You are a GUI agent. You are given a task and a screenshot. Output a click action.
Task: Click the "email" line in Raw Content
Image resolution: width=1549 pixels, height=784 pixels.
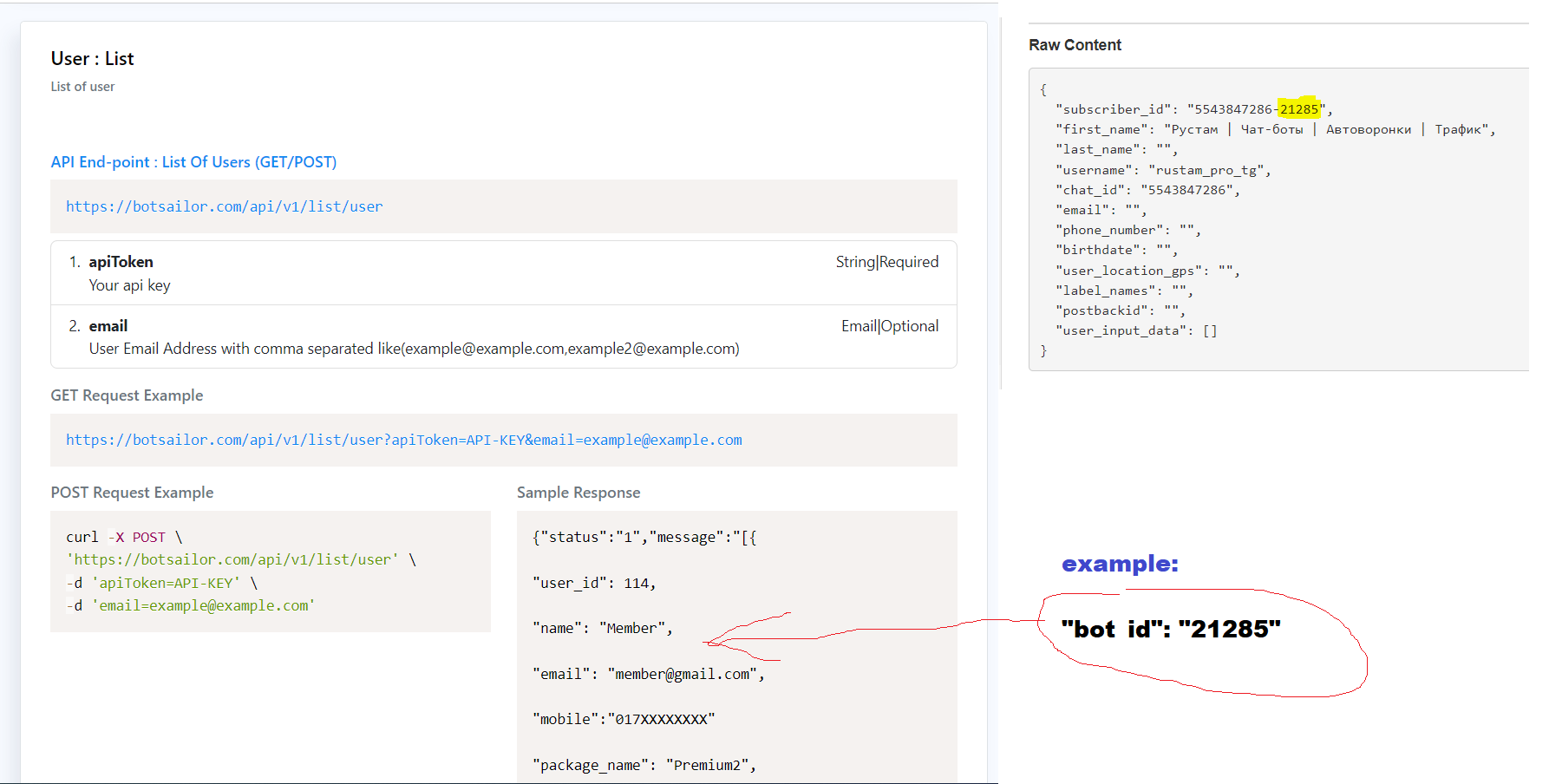(x=1101, y=210)
